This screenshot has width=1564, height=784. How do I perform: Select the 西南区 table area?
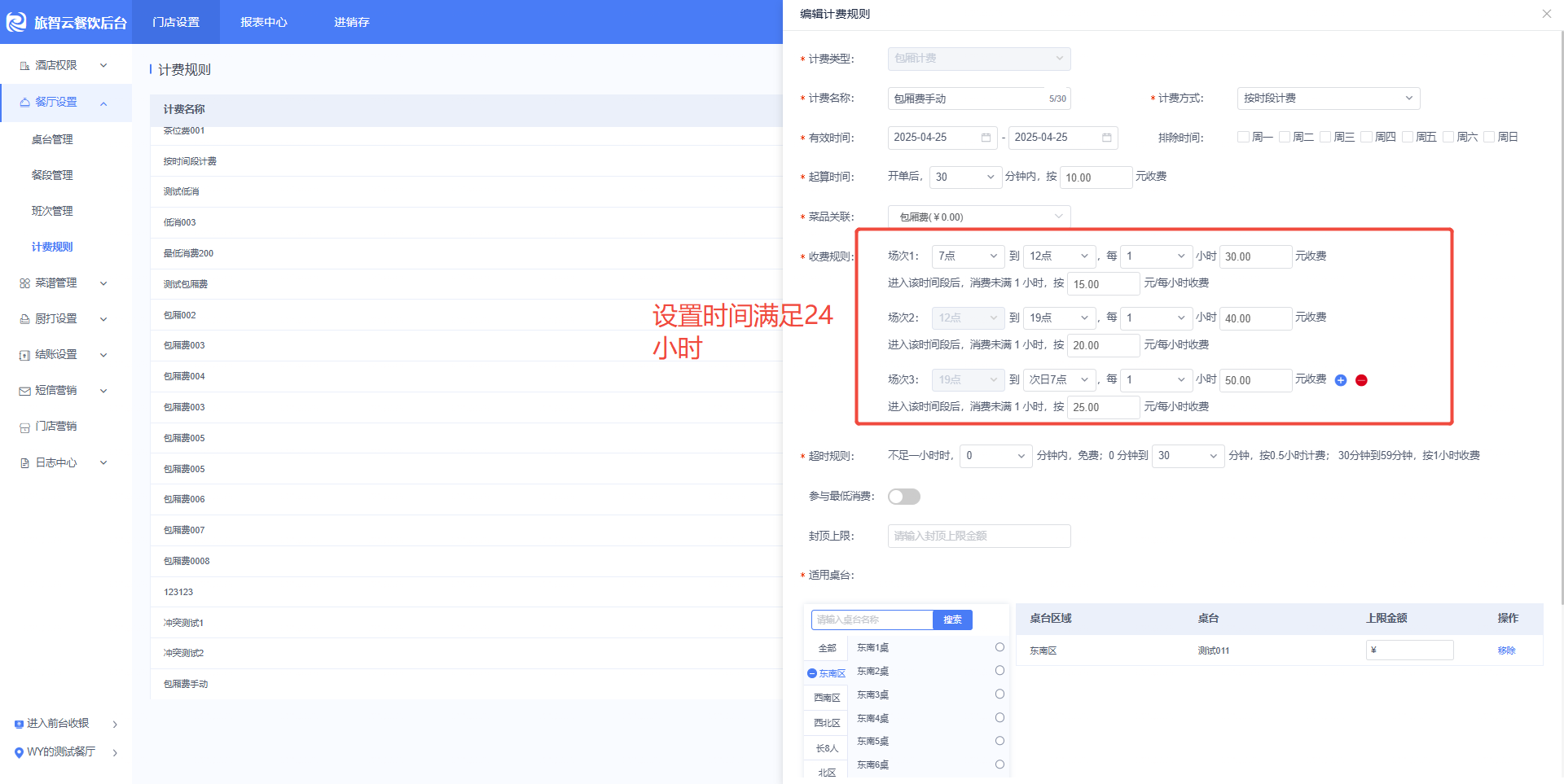[827, 699]
